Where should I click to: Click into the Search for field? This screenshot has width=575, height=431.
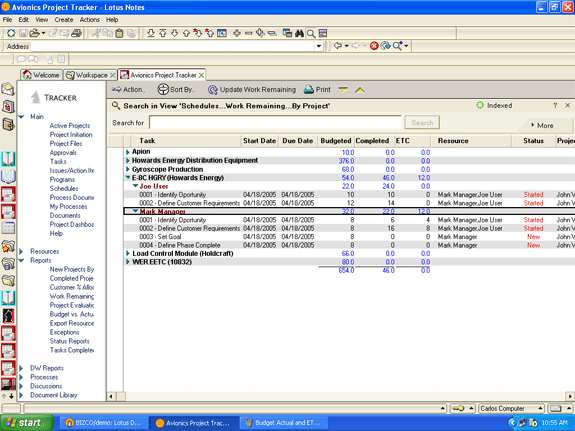click(275, 123)
